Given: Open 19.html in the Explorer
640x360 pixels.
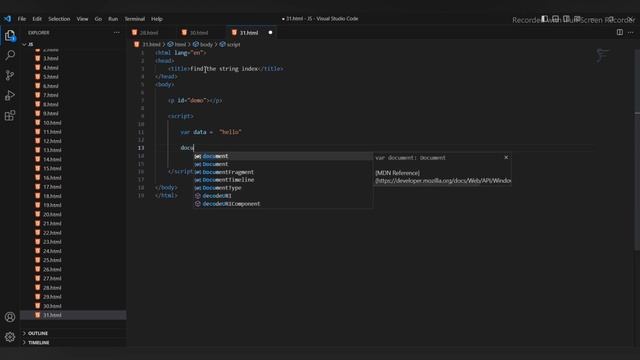Looking at the screenshot, I should pyautogui.click(x=52, y=205).
